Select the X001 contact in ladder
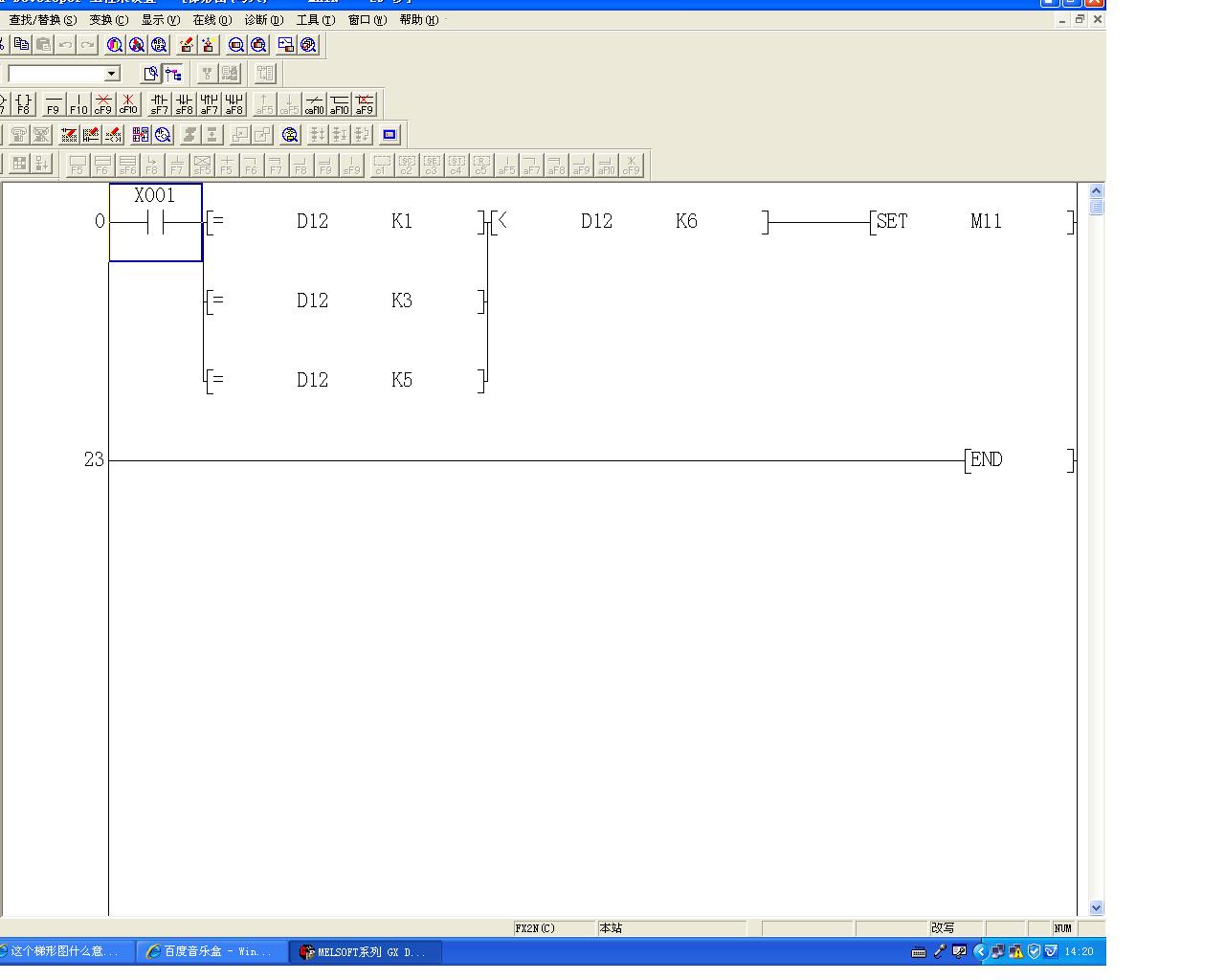Viewport: 1225px width, 980px height. pyautogui.click(x=155, y=222)
